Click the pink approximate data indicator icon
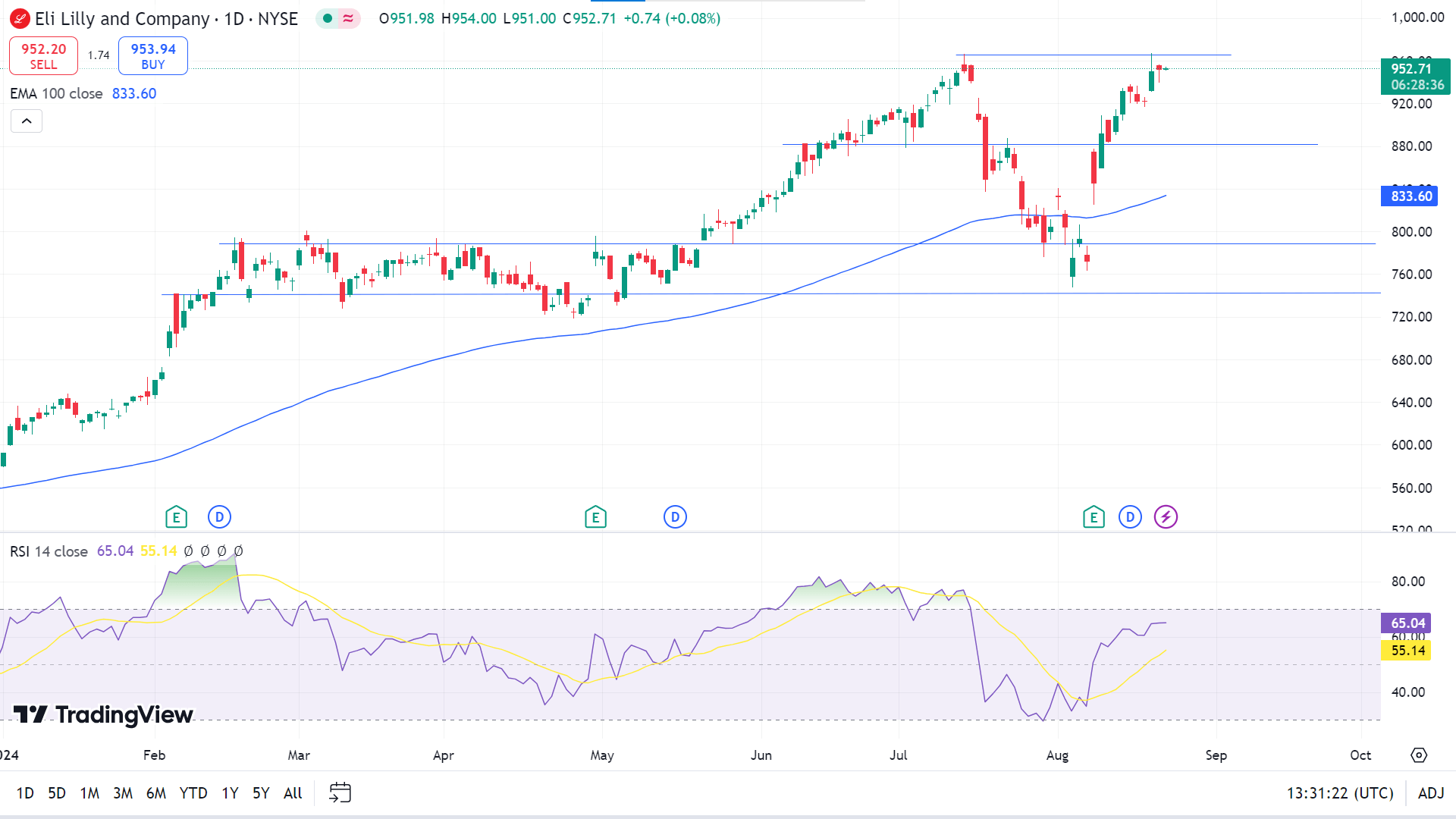Image resolution: width=1456 pixels, height=819 pixels. (348, 19)
